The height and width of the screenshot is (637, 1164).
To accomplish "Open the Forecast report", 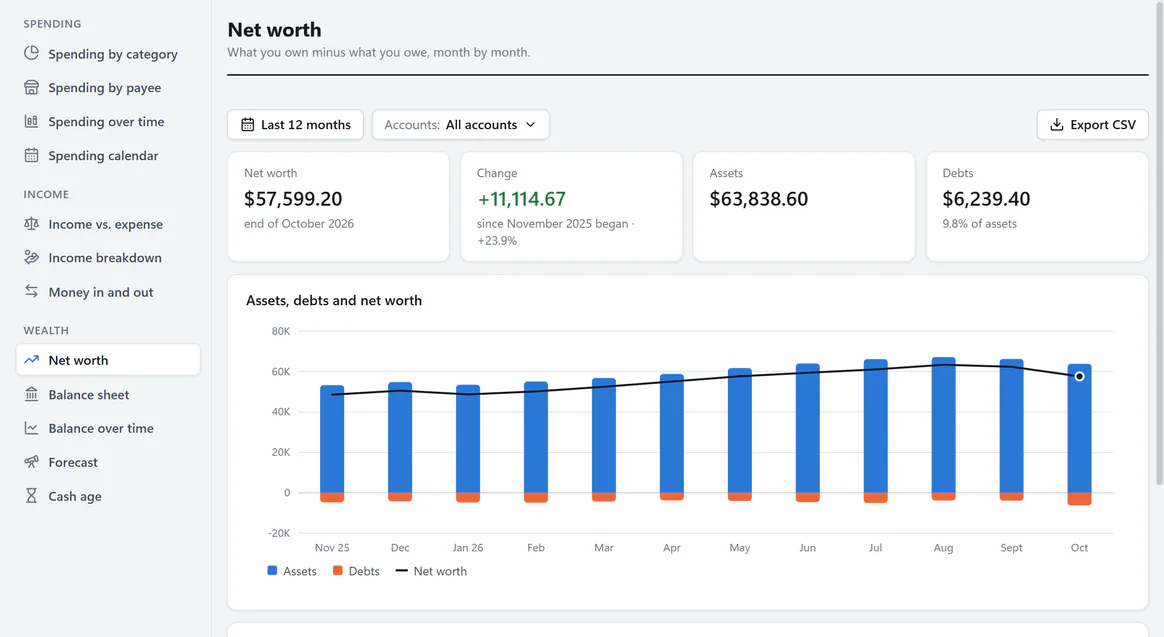I will 108,462.
